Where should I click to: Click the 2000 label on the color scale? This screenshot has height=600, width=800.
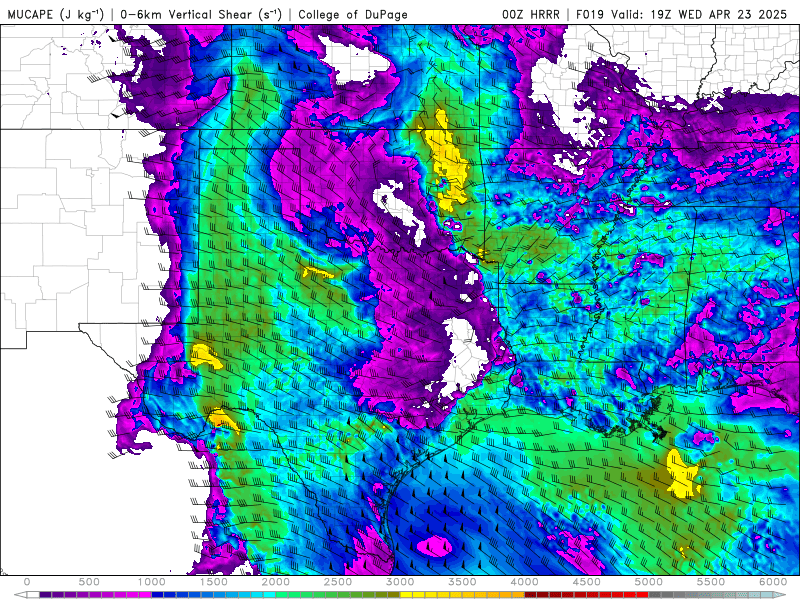pyautogui.click(x=276, y=582)
